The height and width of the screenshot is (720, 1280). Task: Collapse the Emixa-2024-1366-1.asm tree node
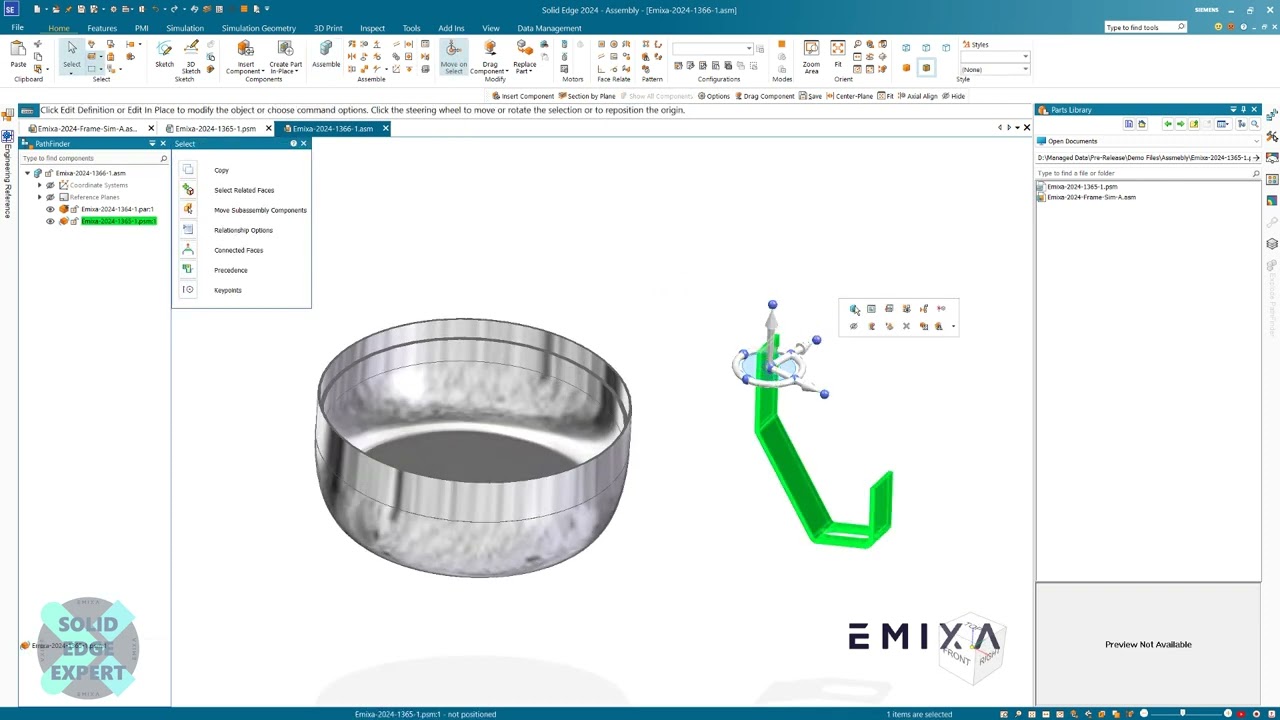[x=27, y=173]
